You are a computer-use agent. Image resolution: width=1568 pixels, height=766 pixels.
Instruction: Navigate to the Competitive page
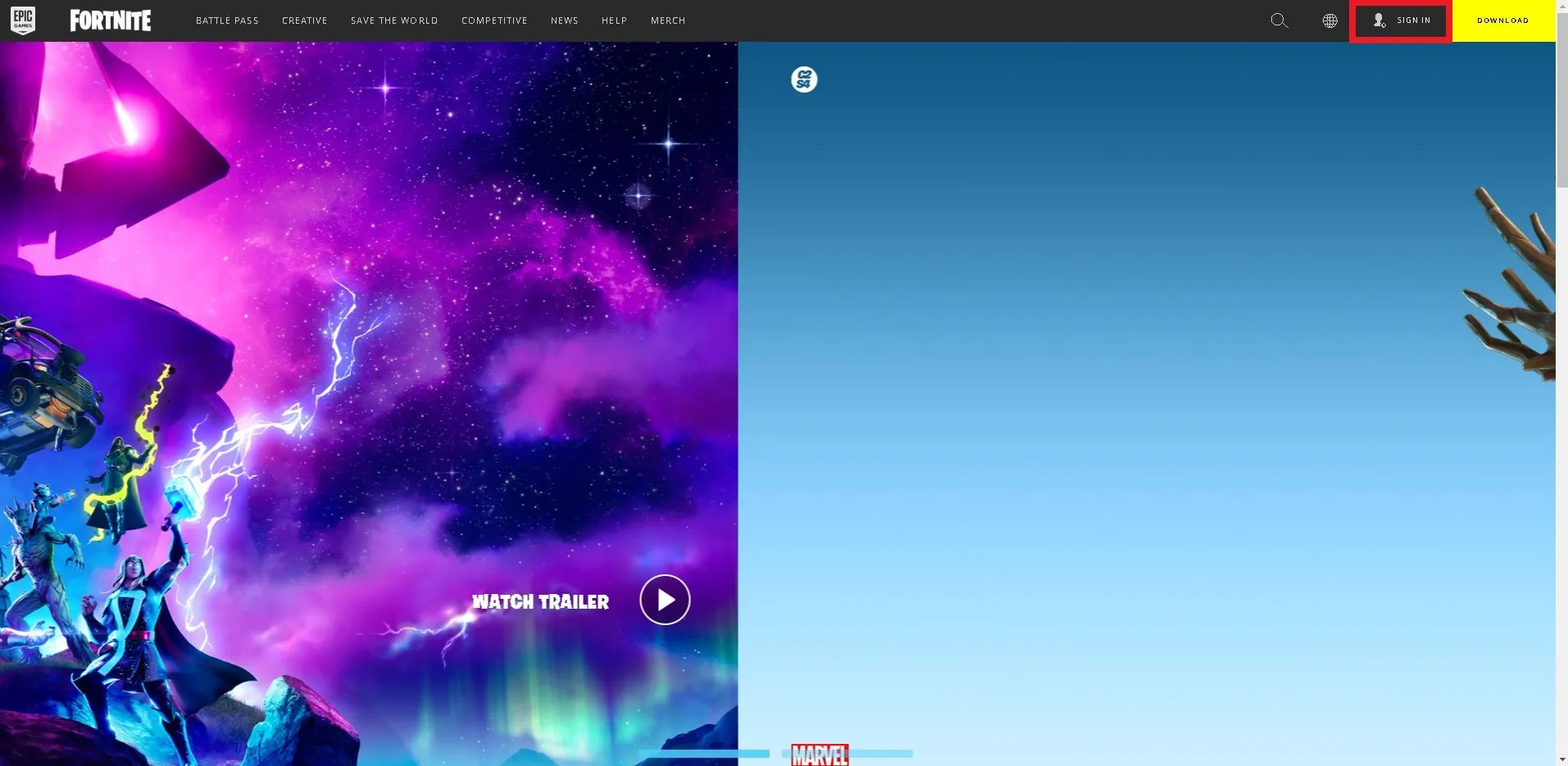[494, 20]
